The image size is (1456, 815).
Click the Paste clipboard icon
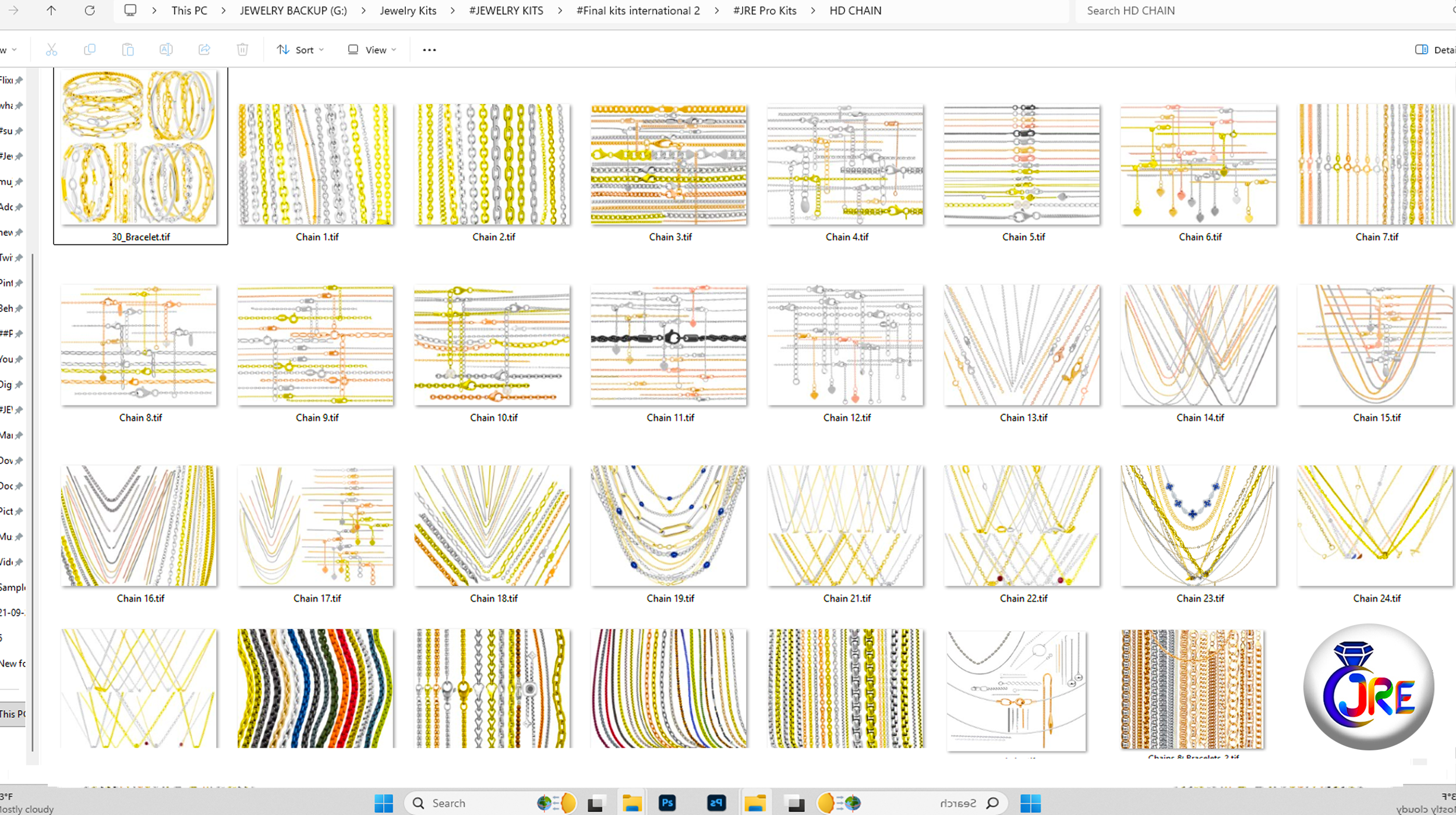128,50
